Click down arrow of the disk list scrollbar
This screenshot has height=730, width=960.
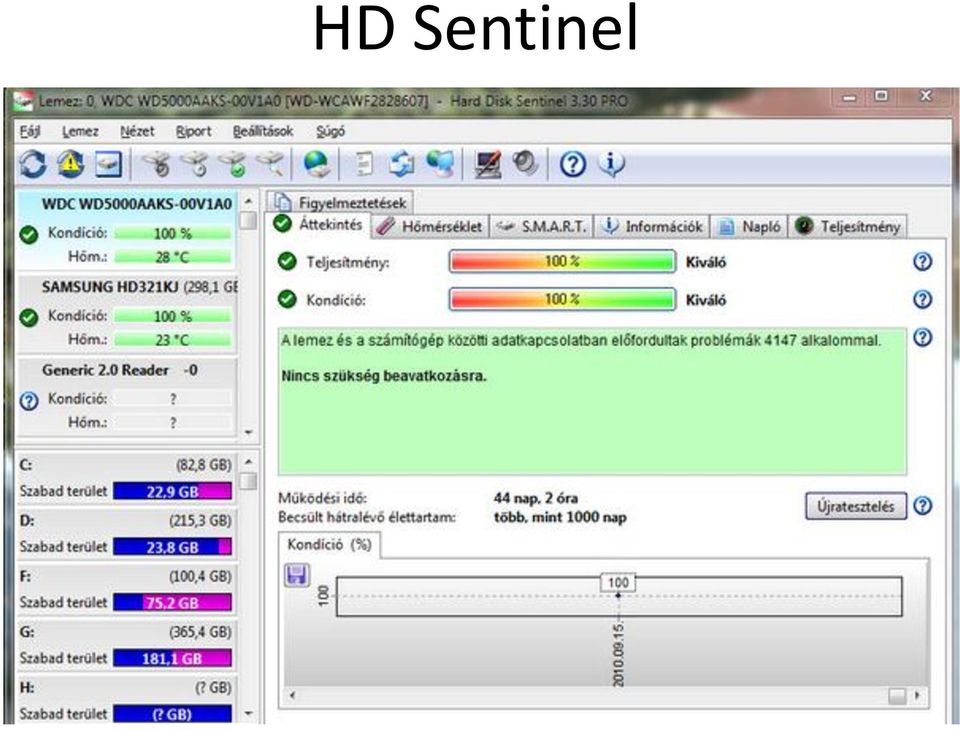tap(248, 432)
